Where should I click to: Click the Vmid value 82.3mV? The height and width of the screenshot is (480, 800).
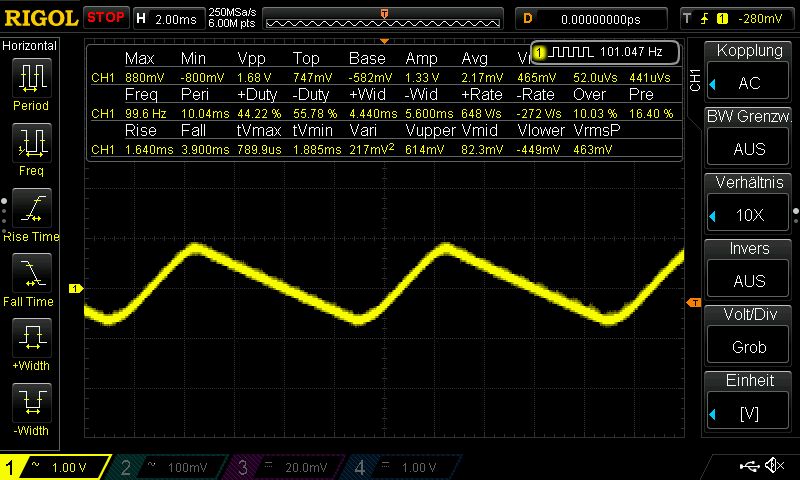point(482,150)
